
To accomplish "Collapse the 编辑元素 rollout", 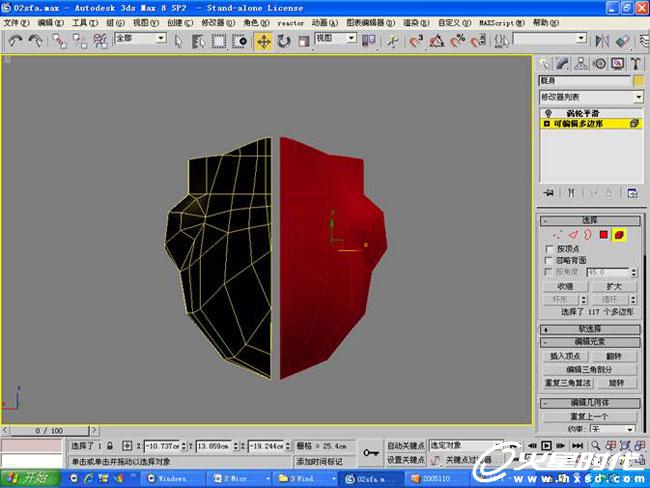I will click(590, 342).
